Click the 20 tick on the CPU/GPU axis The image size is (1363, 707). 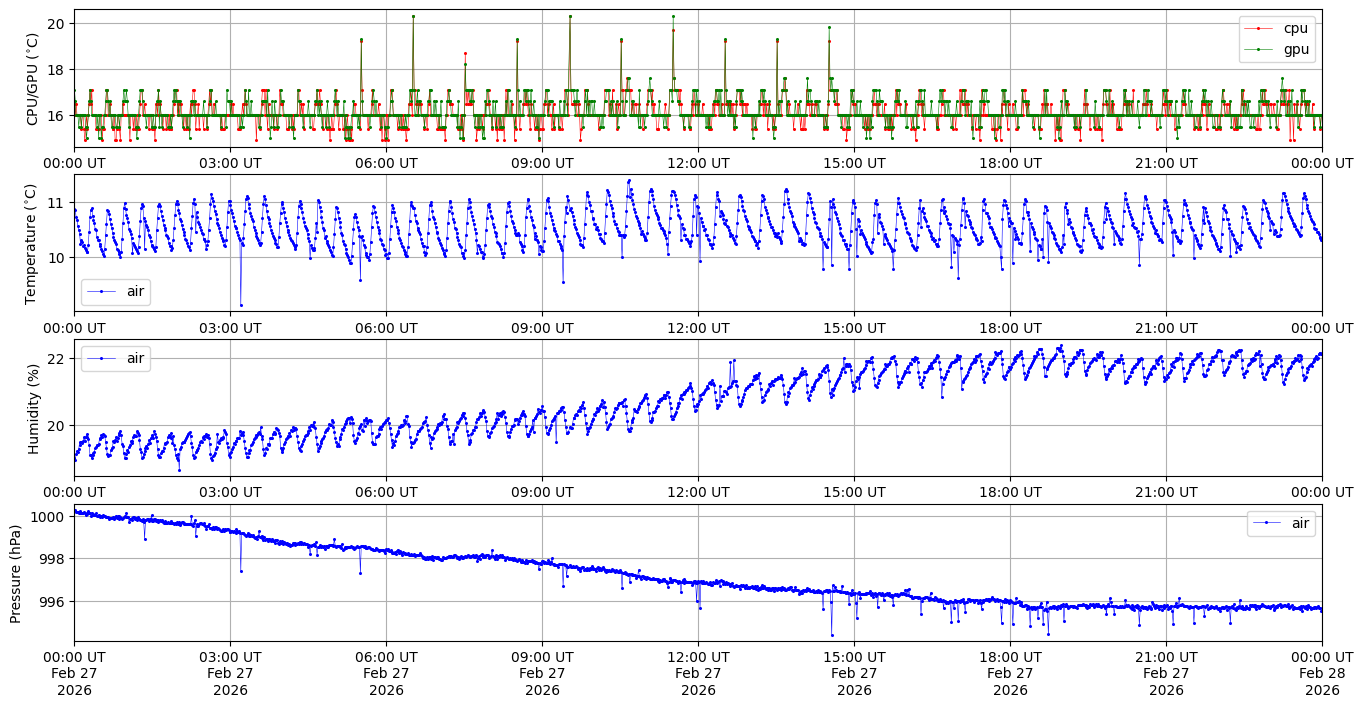coord(56,23)
